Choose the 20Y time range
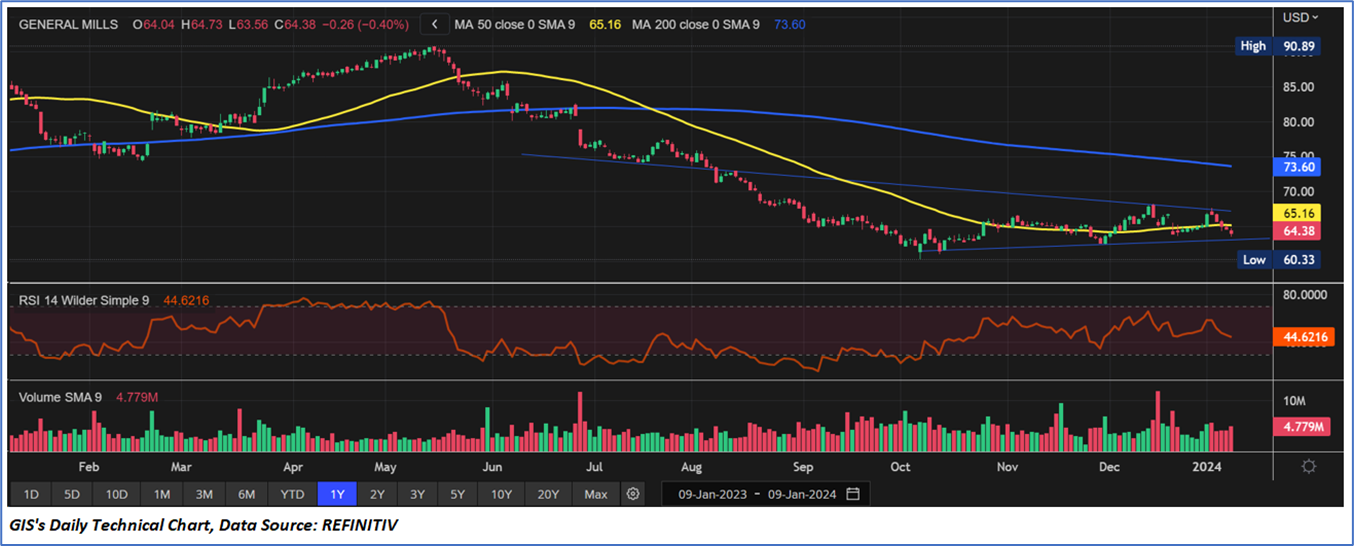1354x546 pixels. [x=549, y=494]
